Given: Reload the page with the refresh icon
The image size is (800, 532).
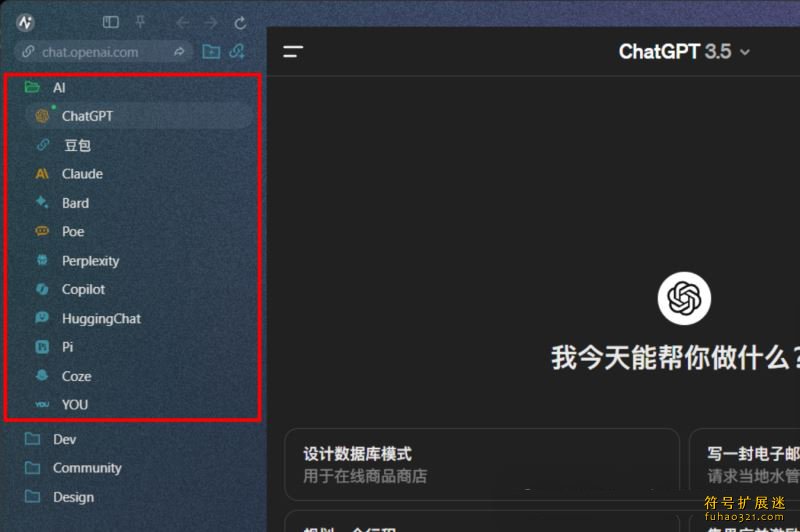Looking at the screenshot, I should coord(240,22).
